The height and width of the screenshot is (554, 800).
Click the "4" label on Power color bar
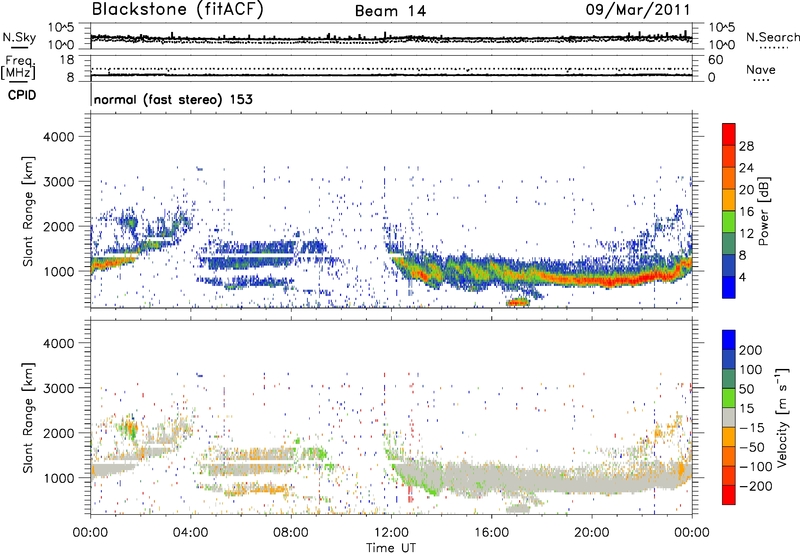click(742, 277)
